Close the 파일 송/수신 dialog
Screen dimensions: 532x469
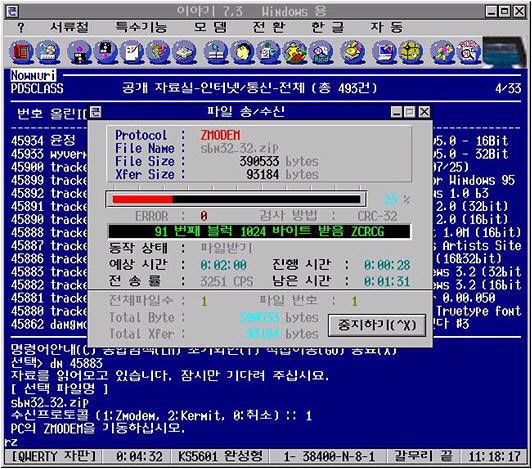point(424,112)
